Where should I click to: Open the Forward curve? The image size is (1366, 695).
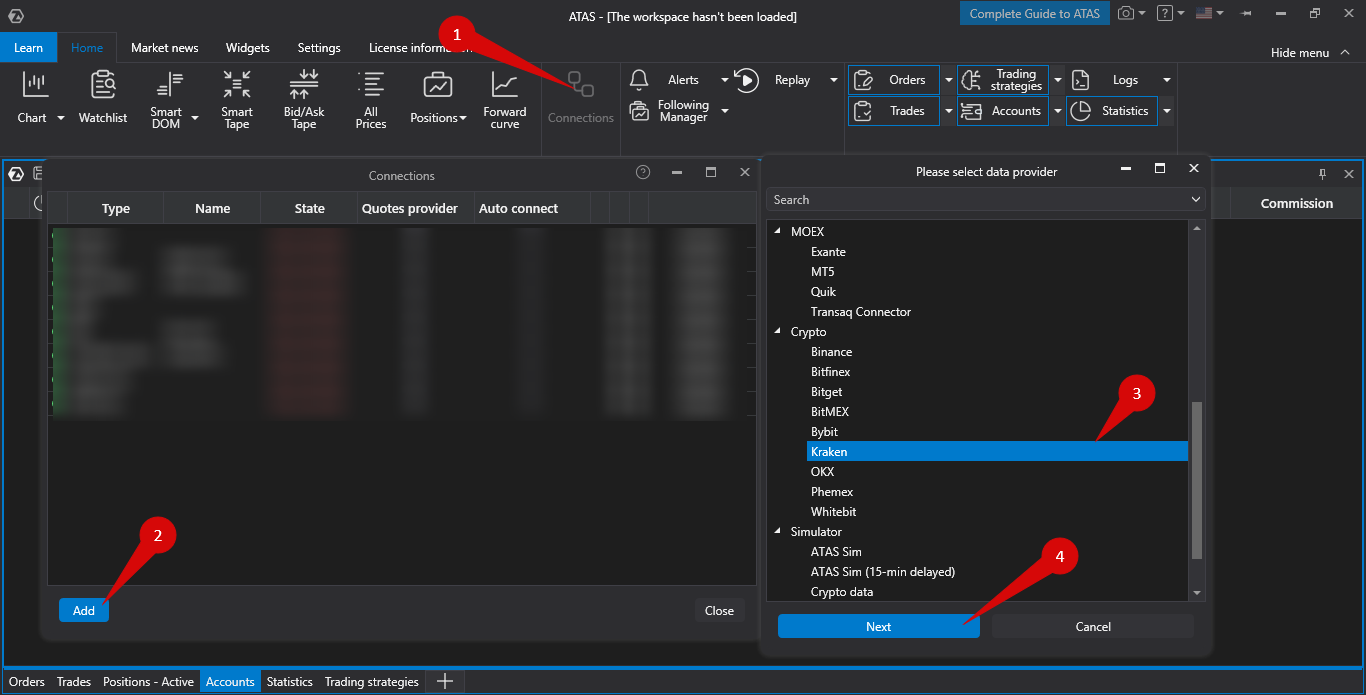click(x=505, y=98)
